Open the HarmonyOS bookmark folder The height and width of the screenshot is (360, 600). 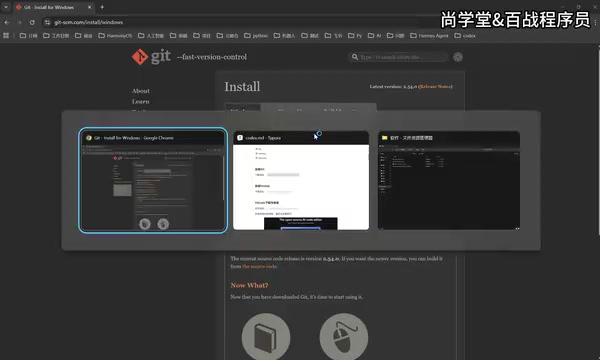coord(115,36)
